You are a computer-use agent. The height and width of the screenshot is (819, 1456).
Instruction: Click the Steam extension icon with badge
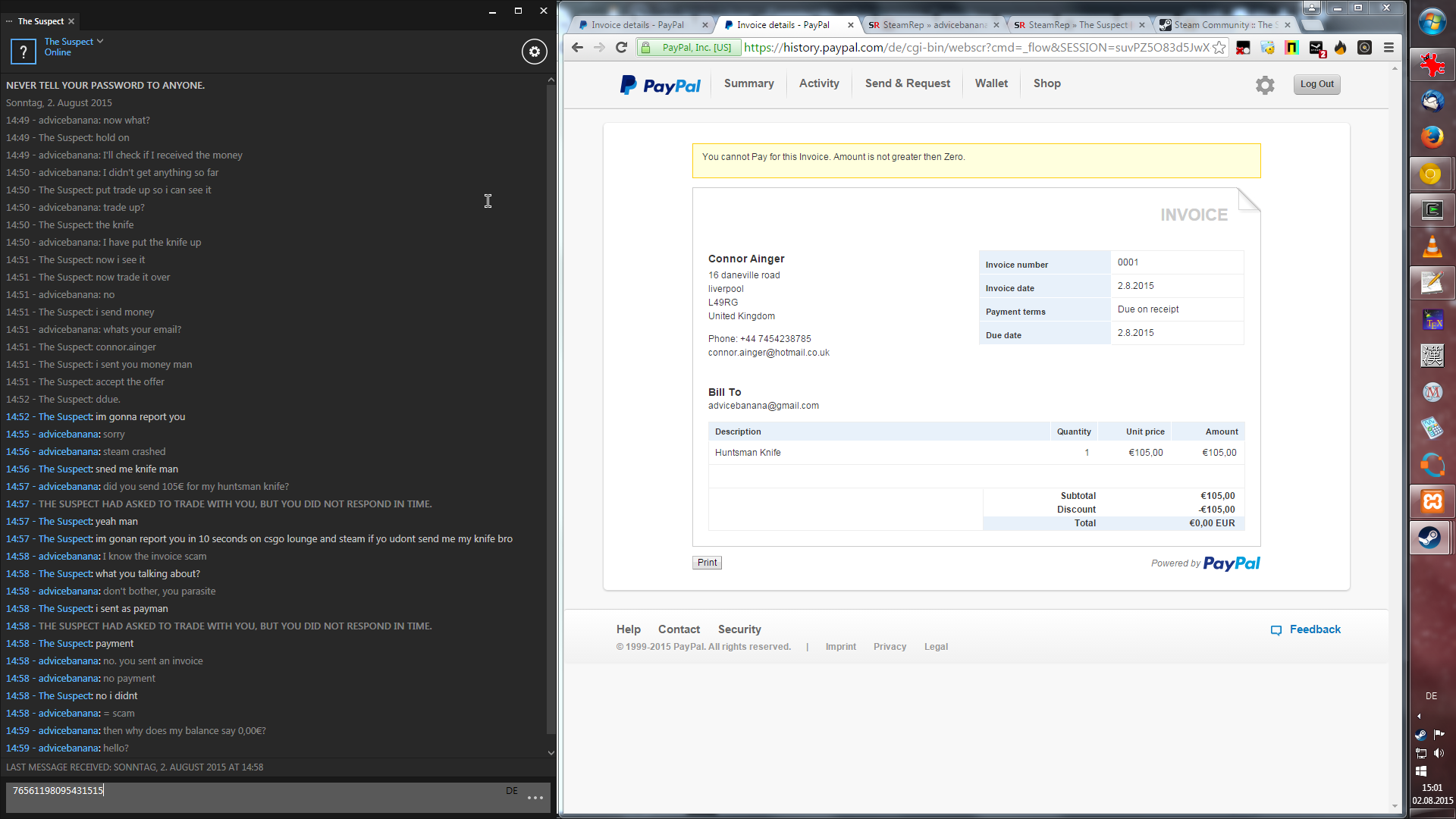coord(1316,48)
